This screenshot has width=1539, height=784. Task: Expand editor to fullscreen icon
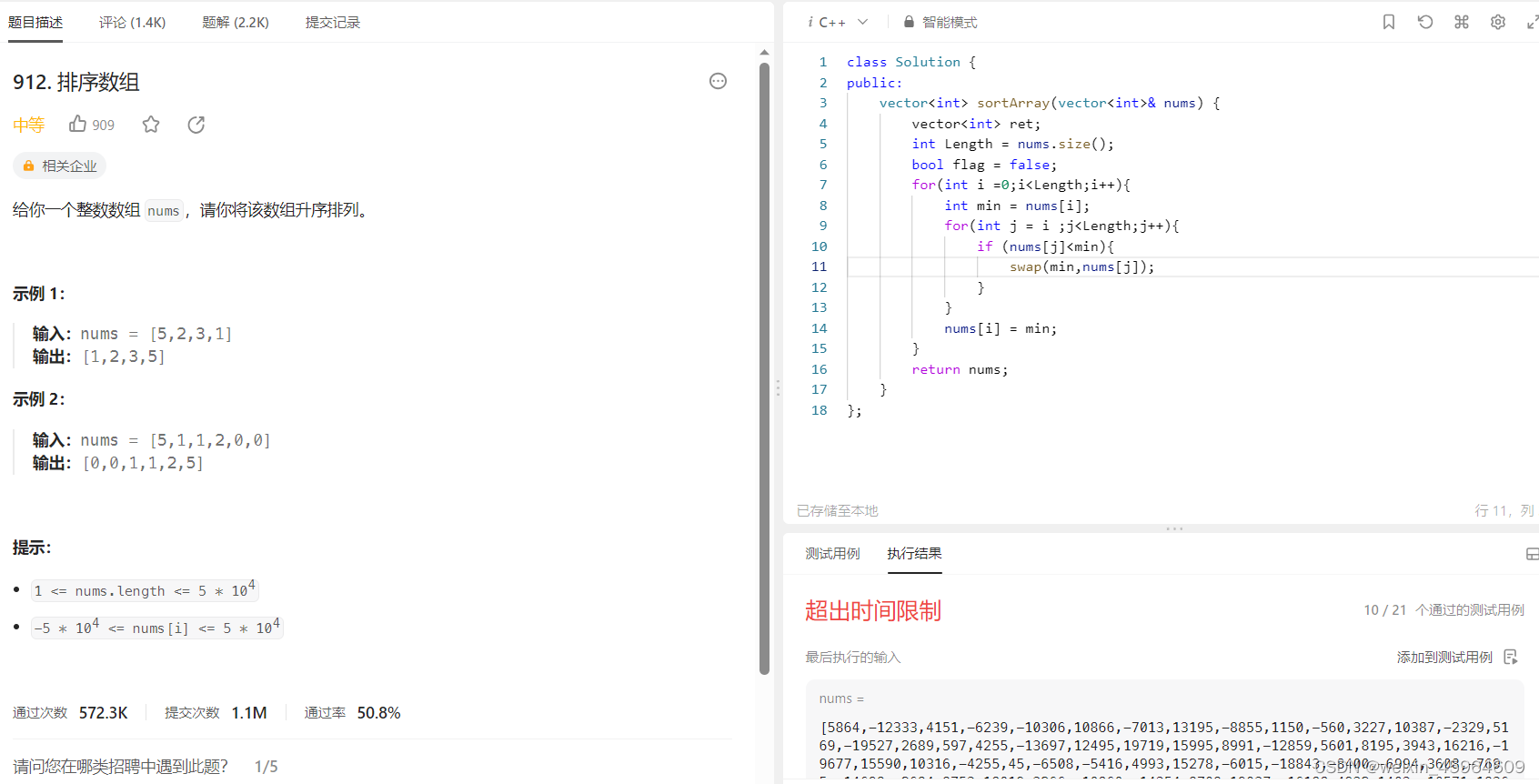coord(1532,22)
